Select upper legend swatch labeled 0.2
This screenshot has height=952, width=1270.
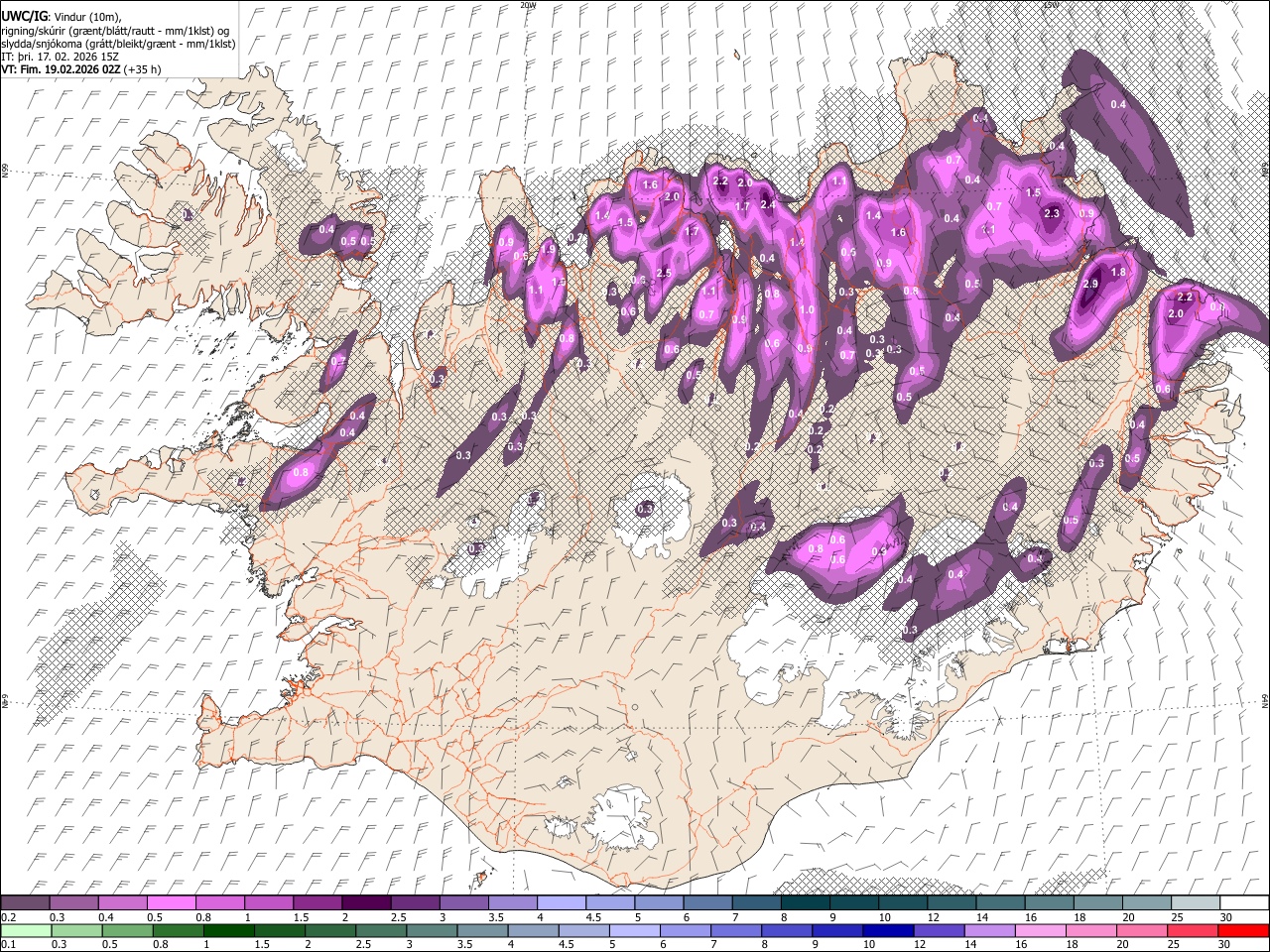tap(25, 903)
